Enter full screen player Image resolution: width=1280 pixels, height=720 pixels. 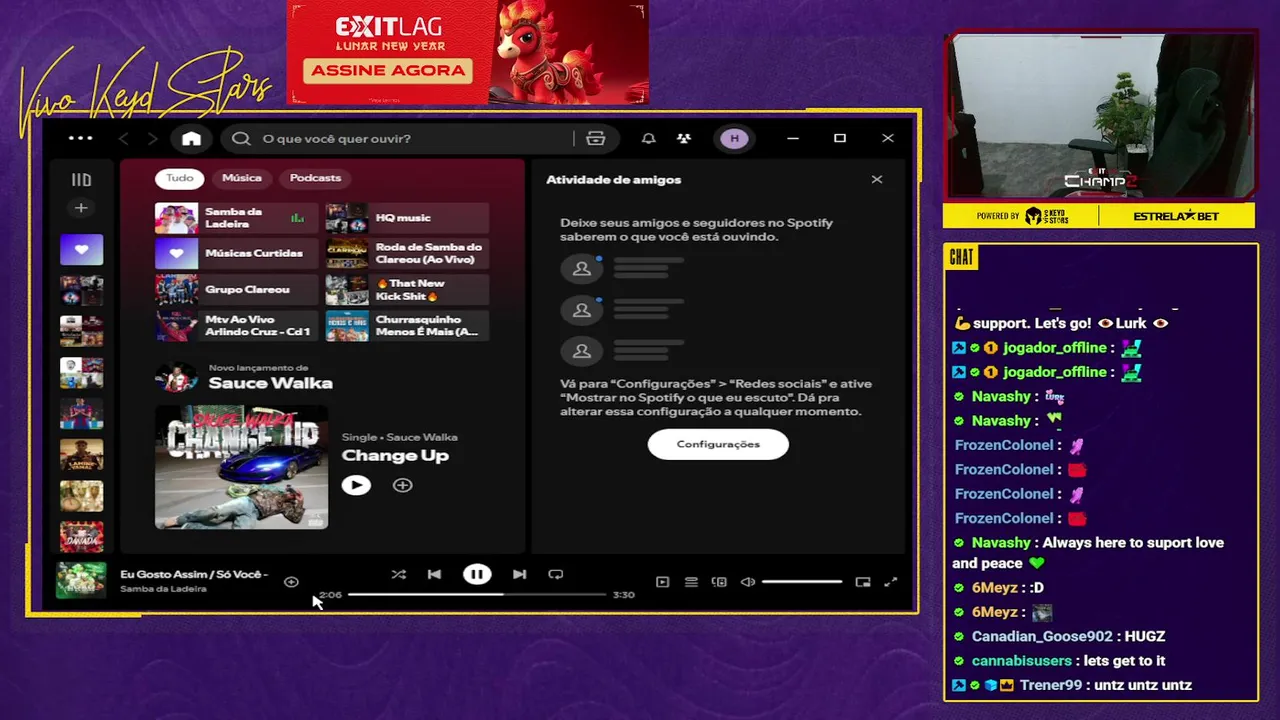[x=891, y=581]
